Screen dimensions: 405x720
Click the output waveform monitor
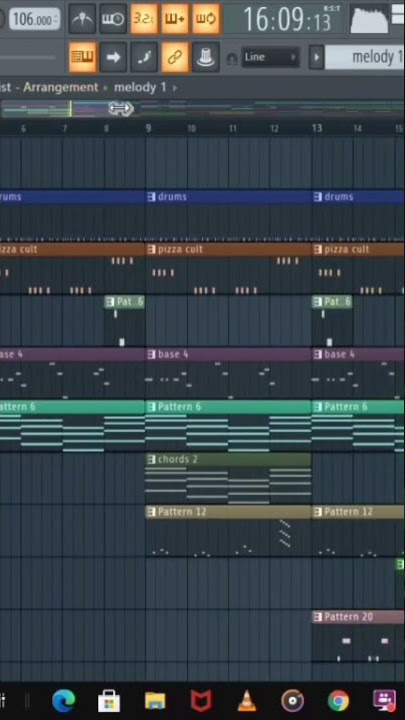(x=369, y=19)
